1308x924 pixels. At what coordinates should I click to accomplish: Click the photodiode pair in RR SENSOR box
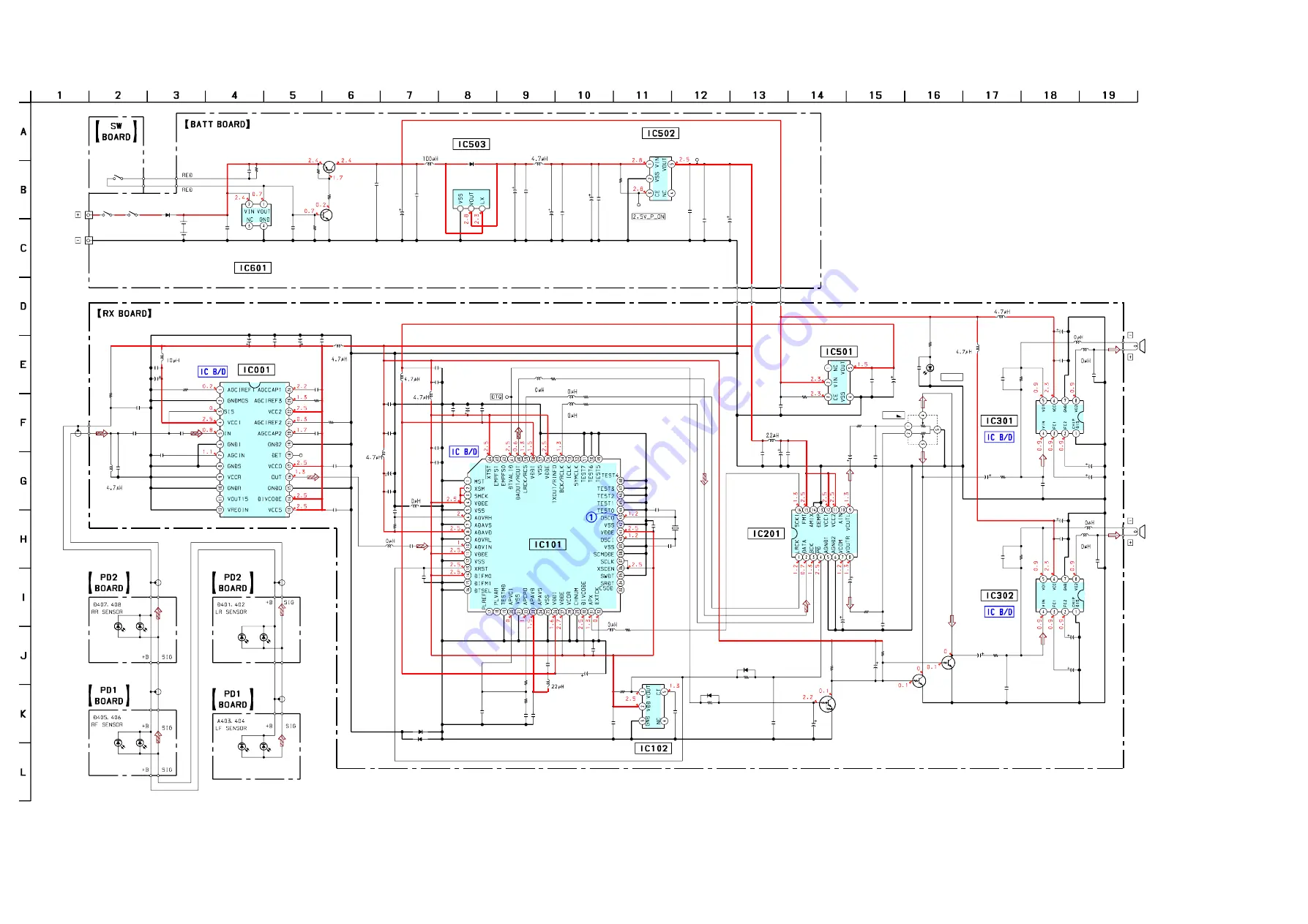131,628
